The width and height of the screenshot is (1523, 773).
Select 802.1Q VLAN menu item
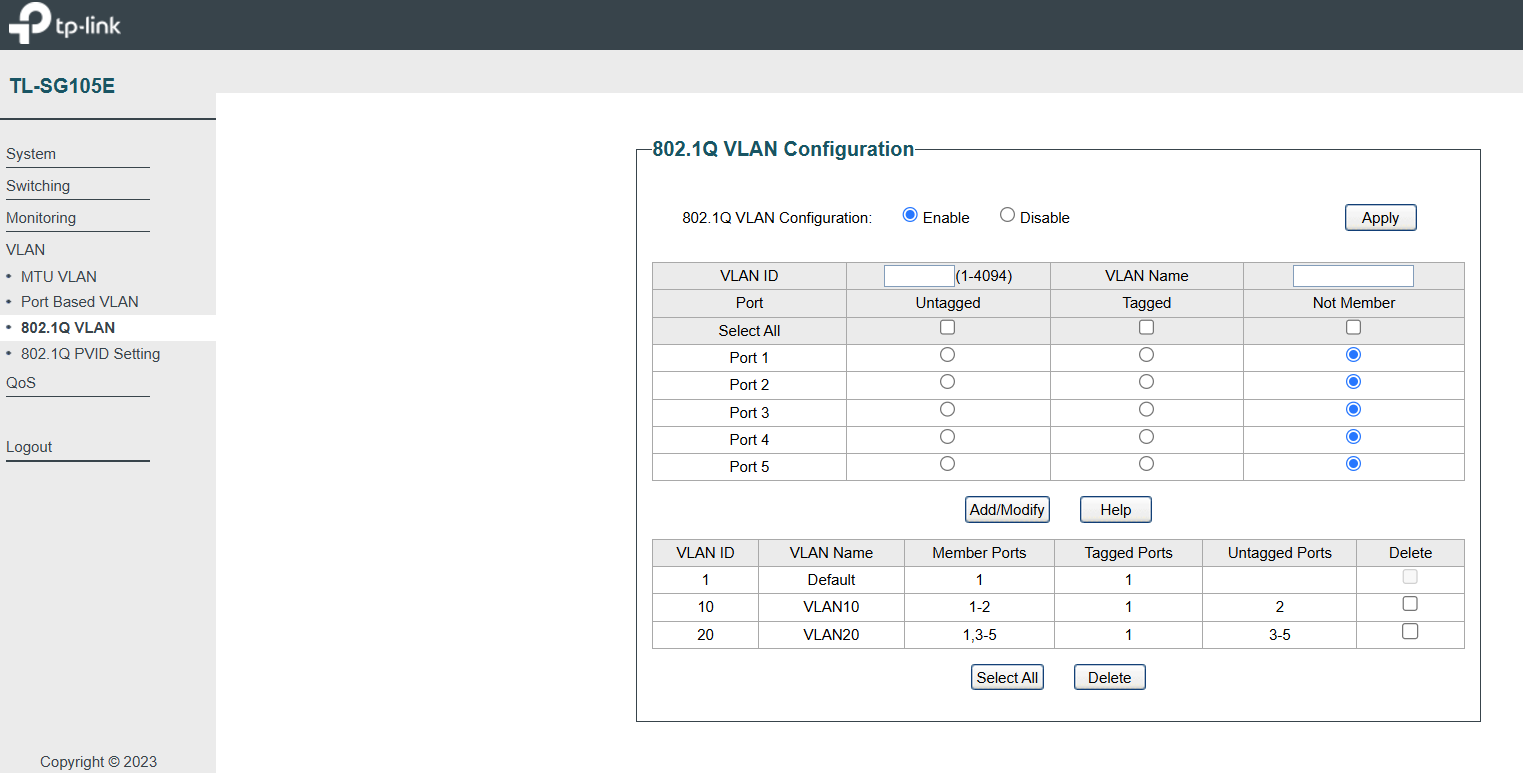click(x=68, y=328)
